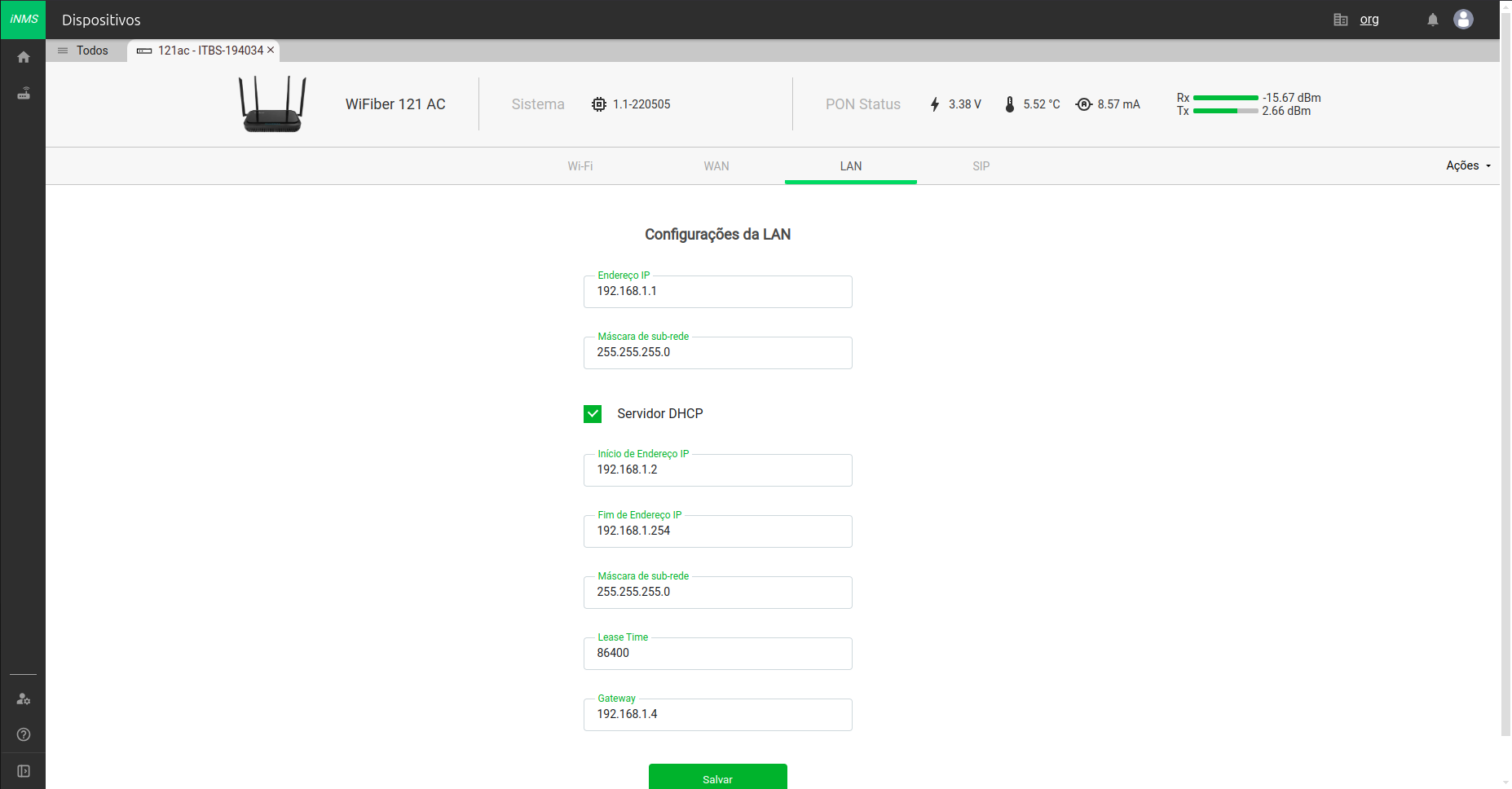Viewport: 1512px width, 789px height.
Task: Open the help question mark icon
Action: (24, 735)
